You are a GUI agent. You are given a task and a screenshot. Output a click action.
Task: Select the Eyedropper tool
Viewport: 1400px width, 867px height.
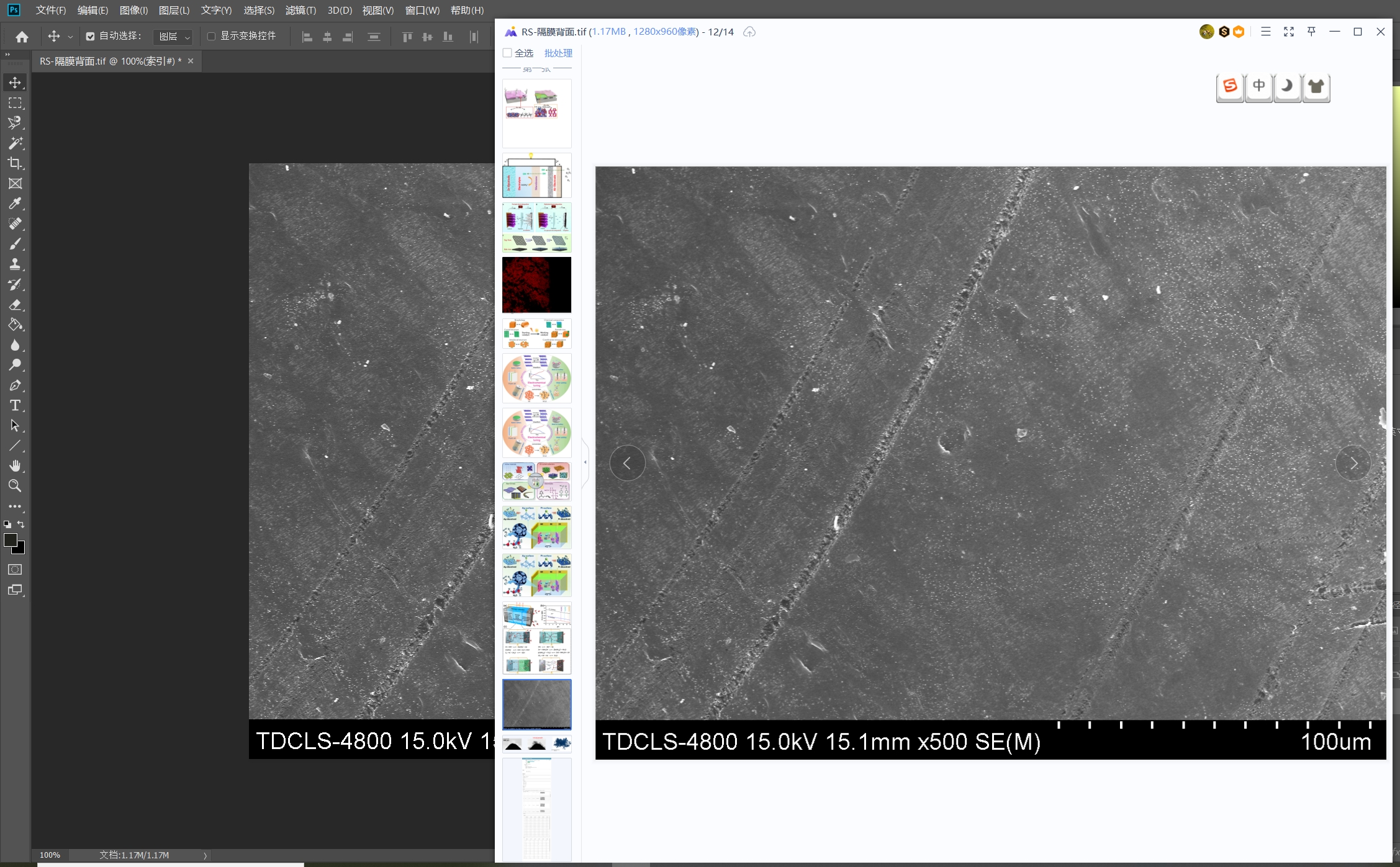coord(15,204)
